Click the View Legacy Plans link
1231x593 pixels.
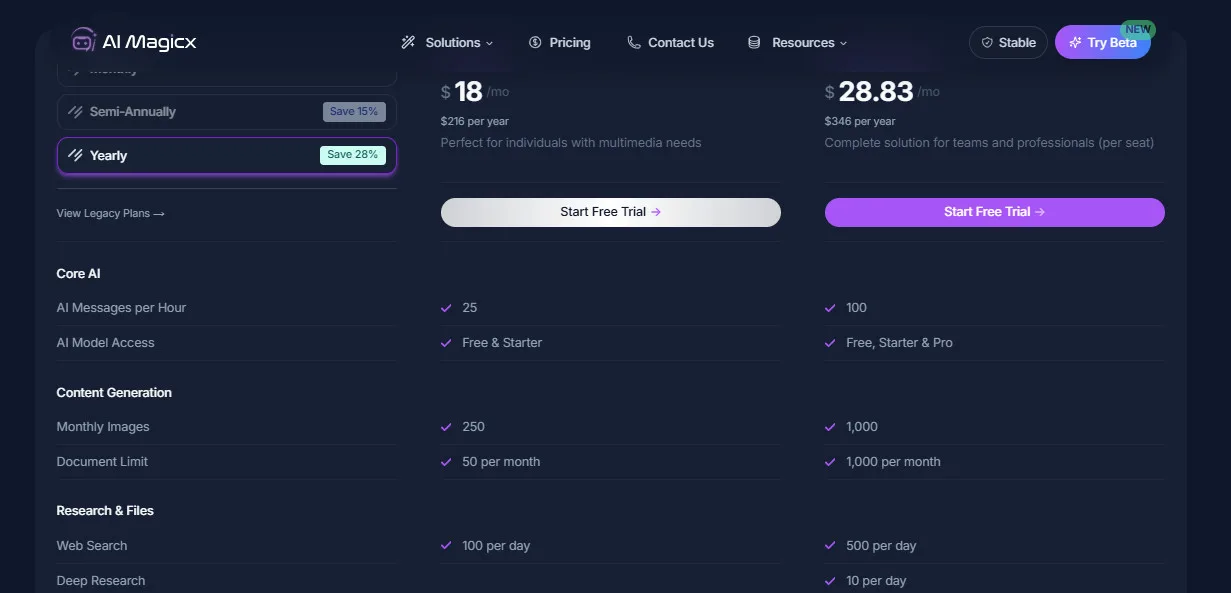tap(110, 212)
